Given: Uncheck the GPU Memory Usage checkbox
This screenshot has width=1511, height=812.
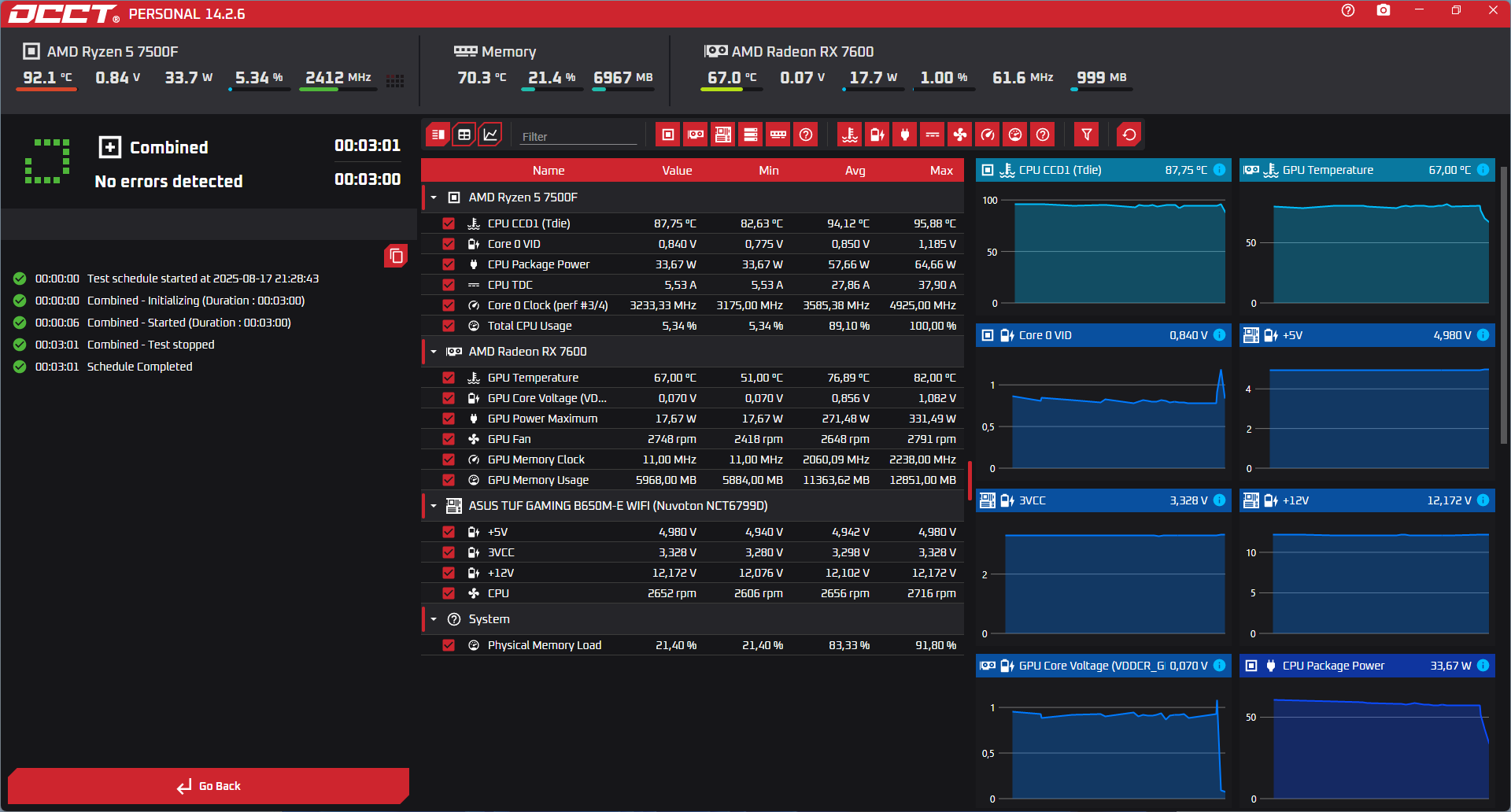Looking at the screenshot, I should pos(449,480).
